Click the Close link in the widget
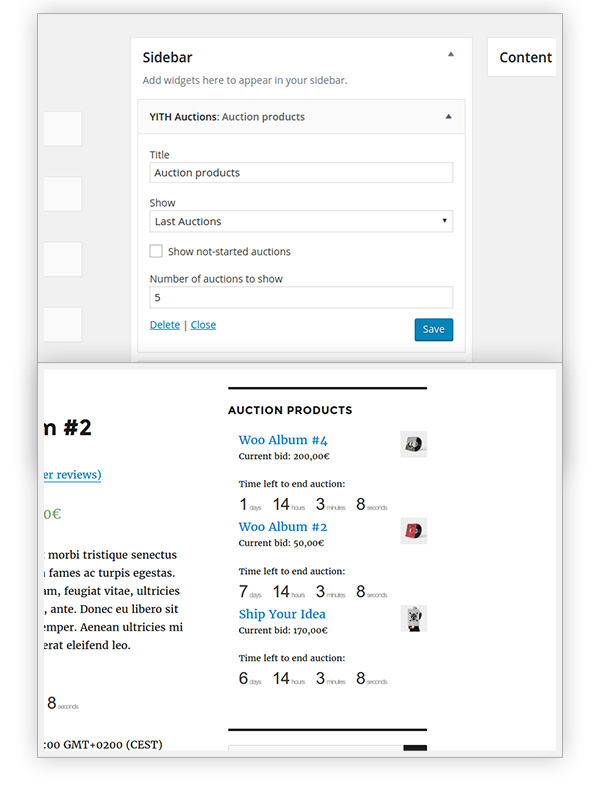The image size is (600, 786). click(x=203, y=325)
